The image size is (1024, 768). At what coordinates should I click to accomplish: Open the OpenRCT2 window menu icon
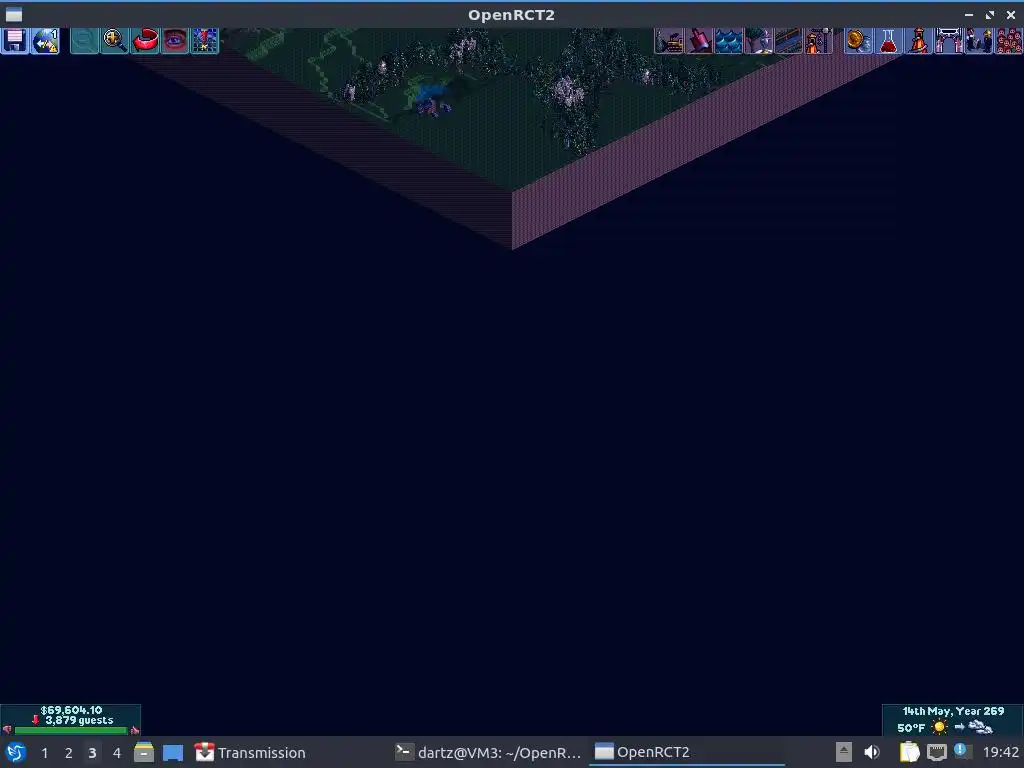pyautogui.click(x=14, y=14)
